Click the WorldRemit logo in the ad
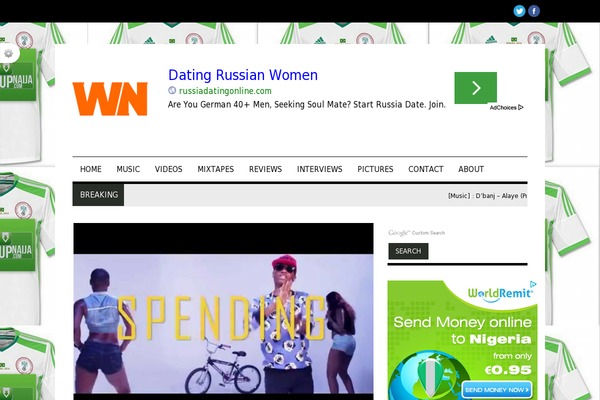The height and width of the screenshot is (400, 600). click(x=499, y=294)
